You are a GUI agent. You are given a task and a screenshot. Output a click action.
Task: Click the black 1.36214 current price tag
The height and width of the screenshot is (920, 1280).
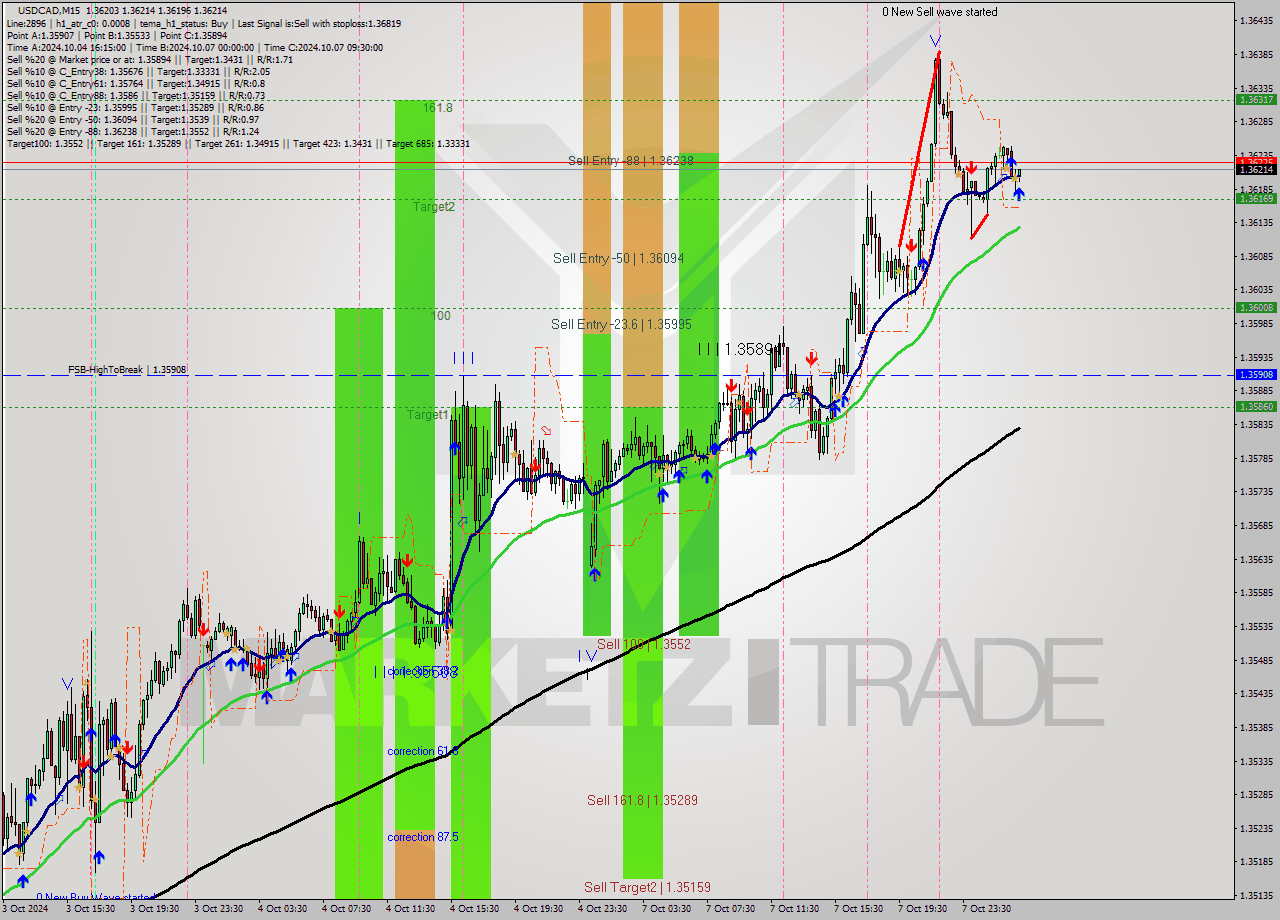coord(1256,169)
